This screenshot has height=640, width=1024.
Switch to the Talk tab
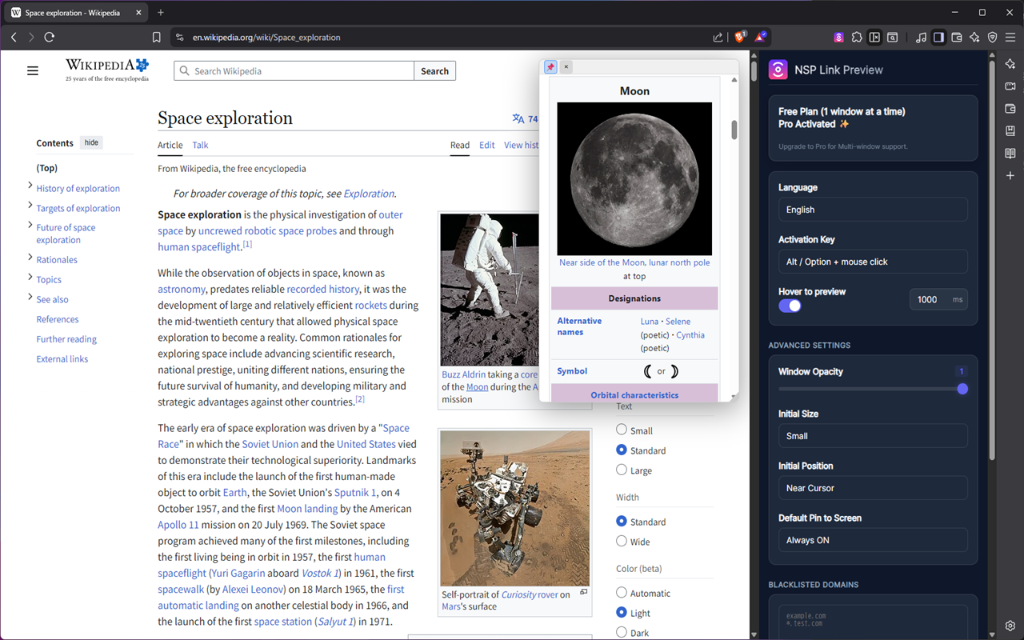click(x=200, y=145)
